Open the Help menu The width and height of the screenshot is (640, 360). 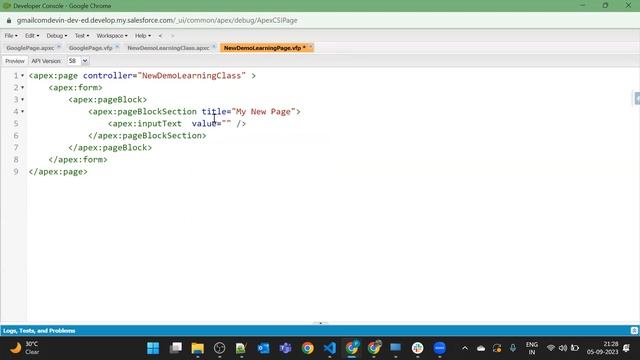tap(143, 36)
